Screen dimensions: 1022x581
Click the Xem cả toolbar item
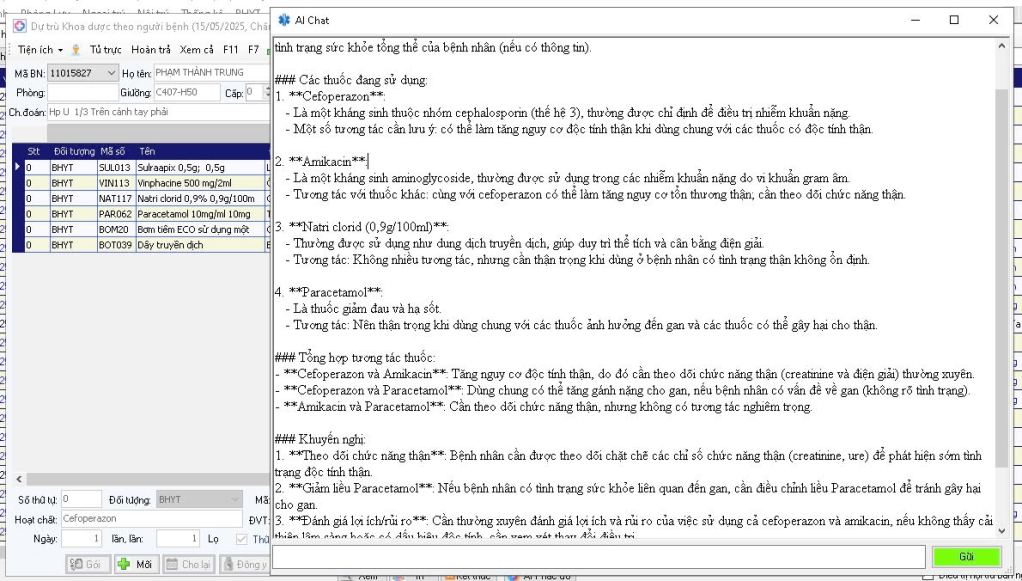196,50
